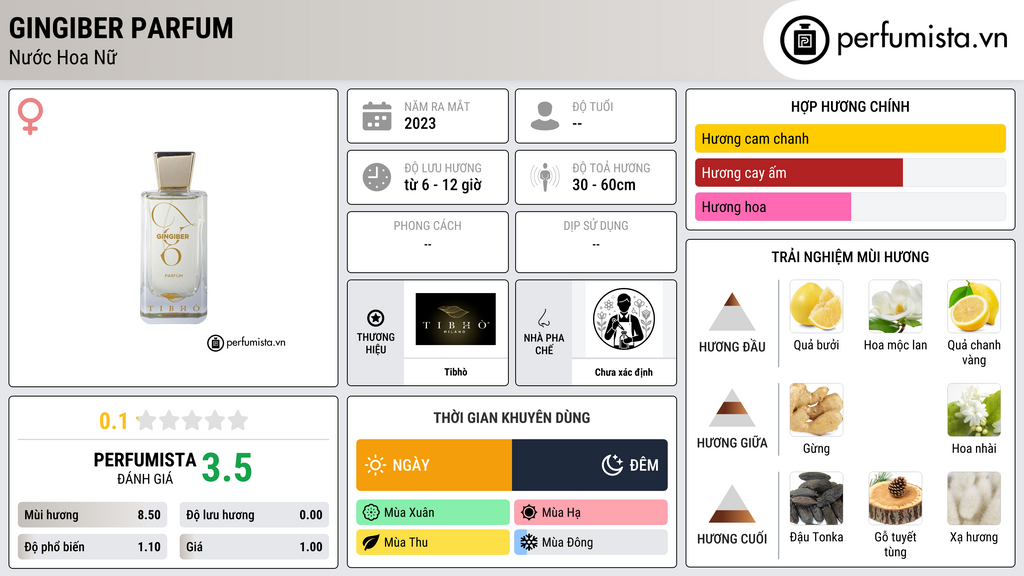Click the Hương giữa pyramid icon
Viewport: 1024px width, 576px height.
(x=732, y=408)
